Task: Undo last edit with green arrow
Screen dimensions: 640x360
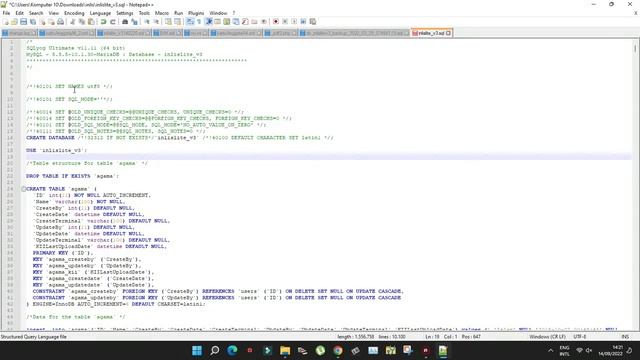Action: (x=103, y=21)
